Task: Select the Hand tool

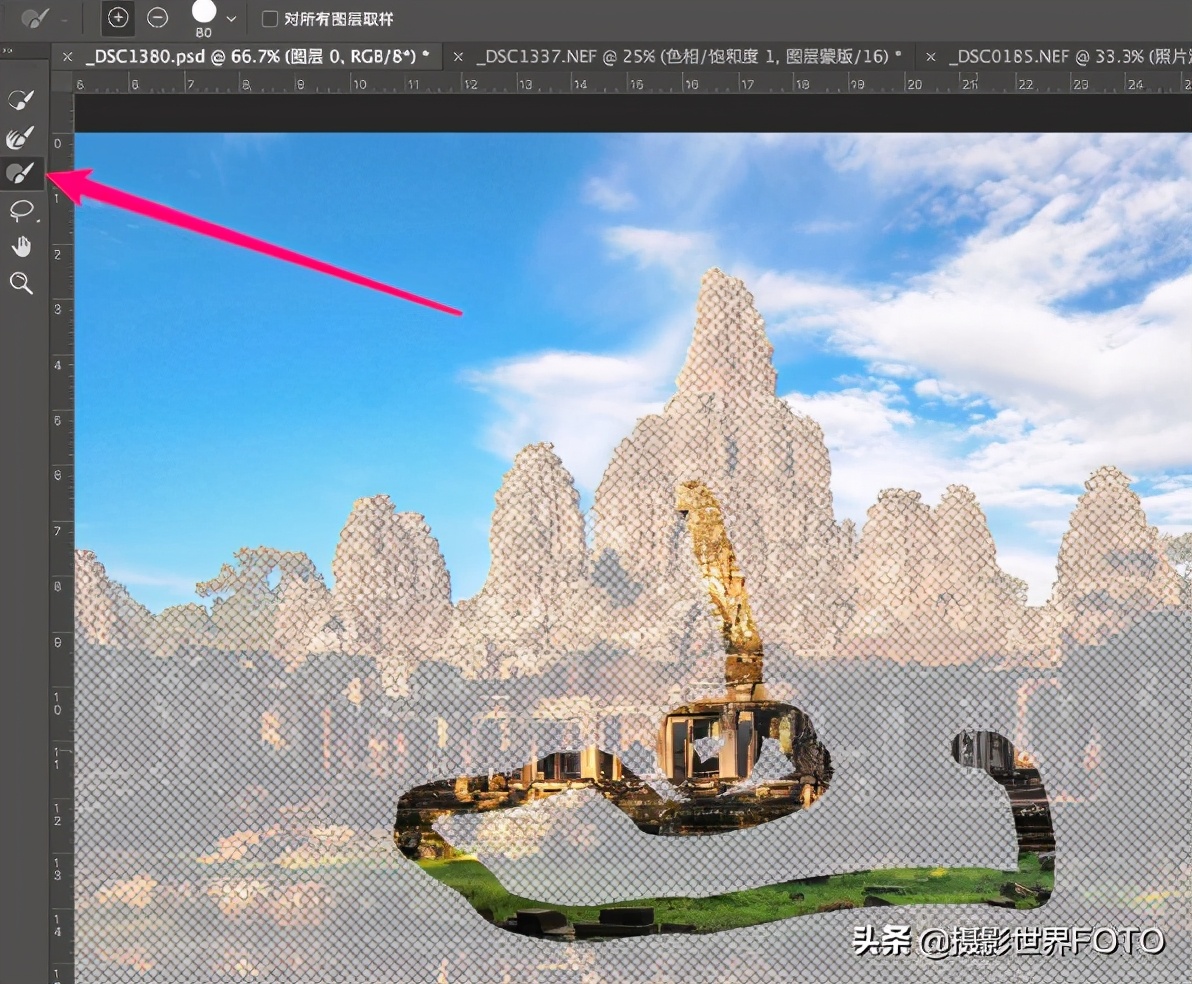Action: point(21,246)
